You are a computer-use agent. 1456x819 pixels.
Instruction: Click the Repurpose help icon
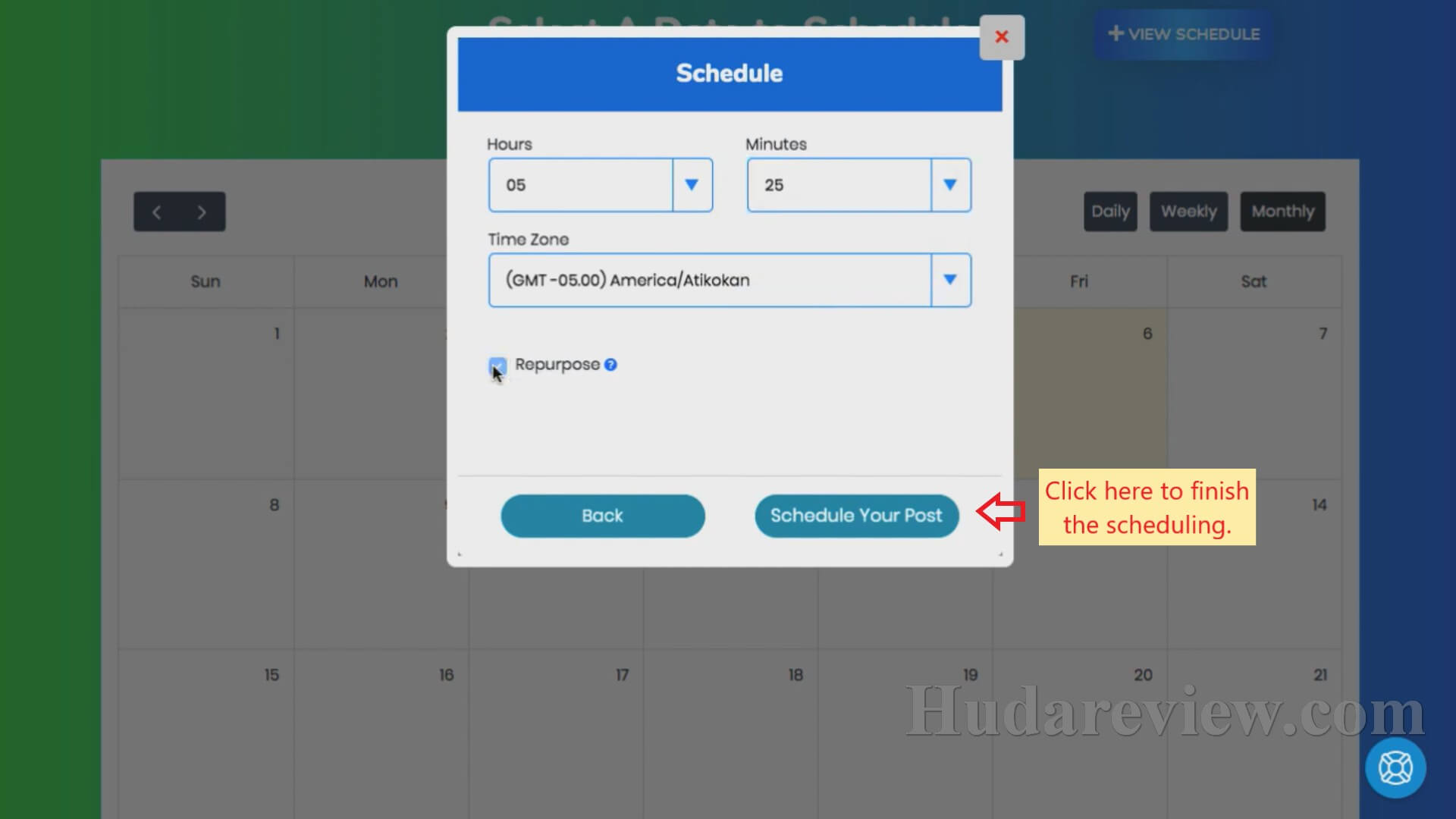(x=611, y=364)
